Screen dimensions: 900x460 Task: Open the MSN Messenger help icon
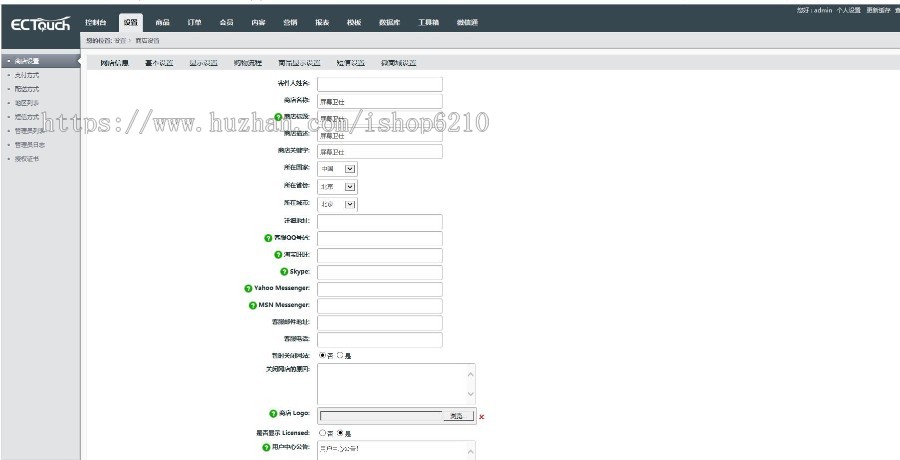(x=253, y=305)
